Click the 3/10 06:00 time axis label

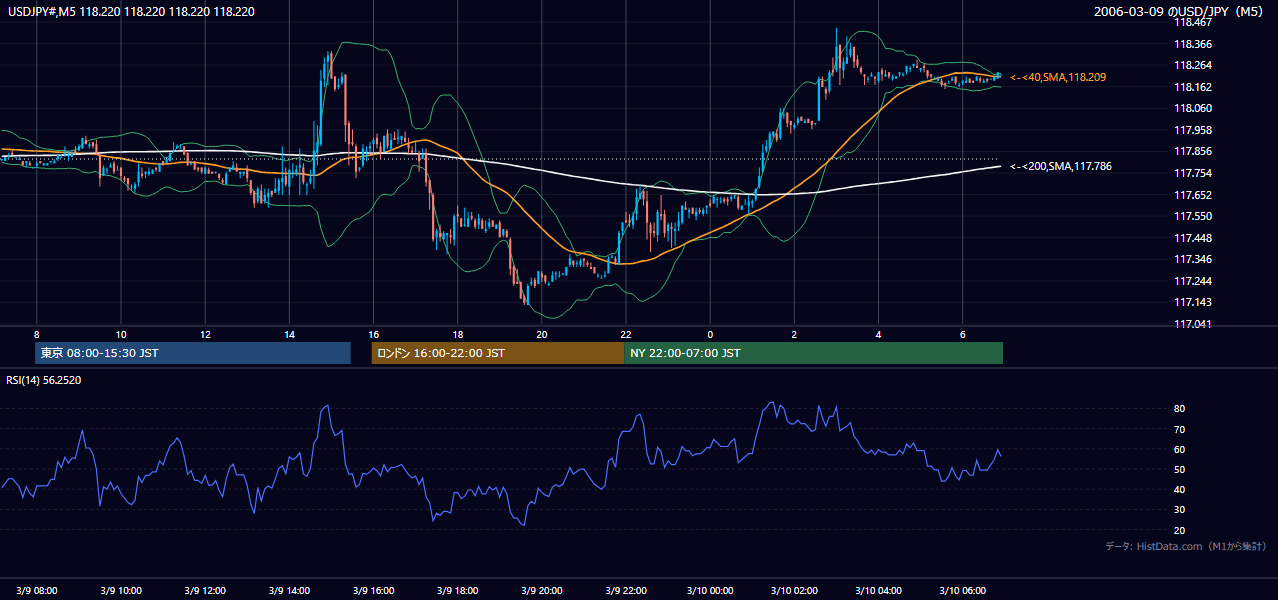click(x=962, y=590)
